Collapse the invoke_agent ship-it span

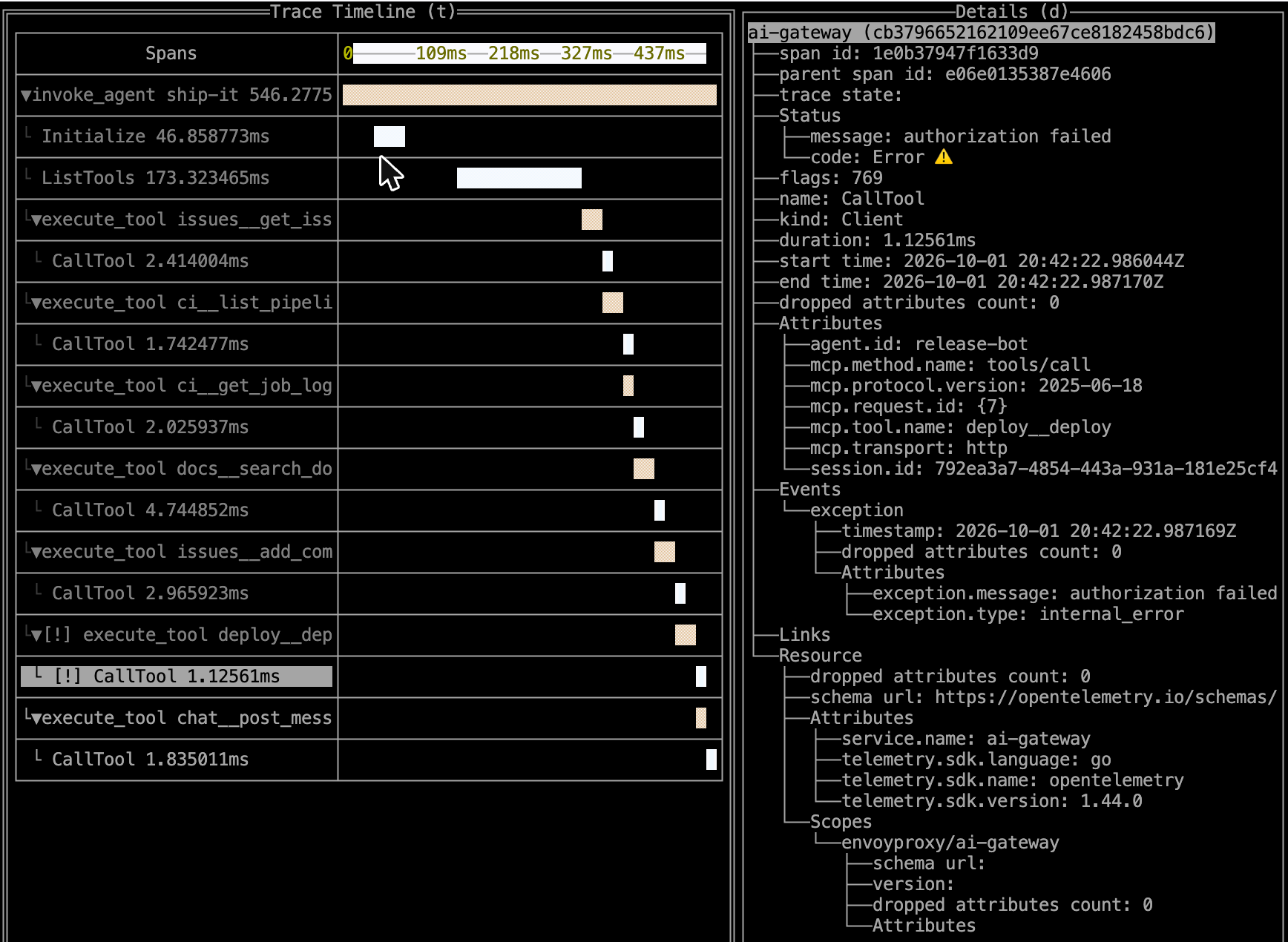tap(26, 95)
